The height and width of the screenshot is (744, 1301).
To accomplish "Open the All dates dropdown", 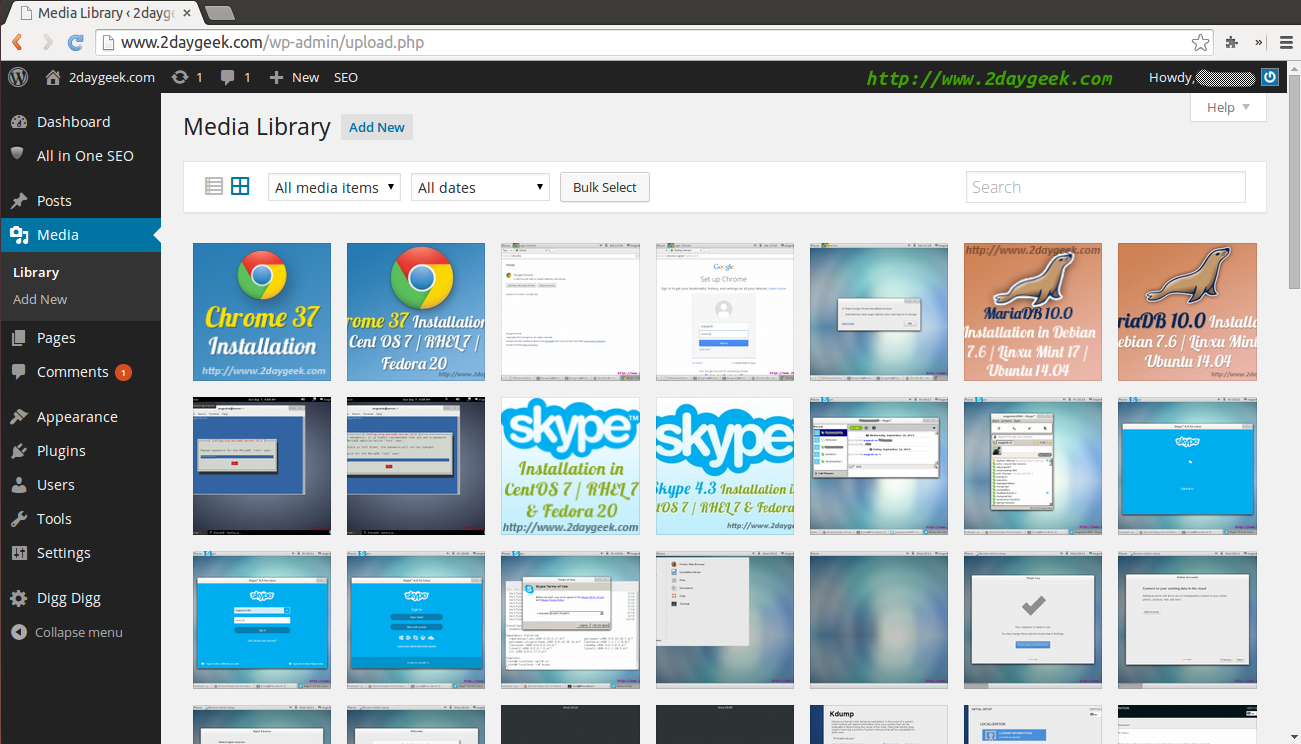I will [x=480, y=187].
